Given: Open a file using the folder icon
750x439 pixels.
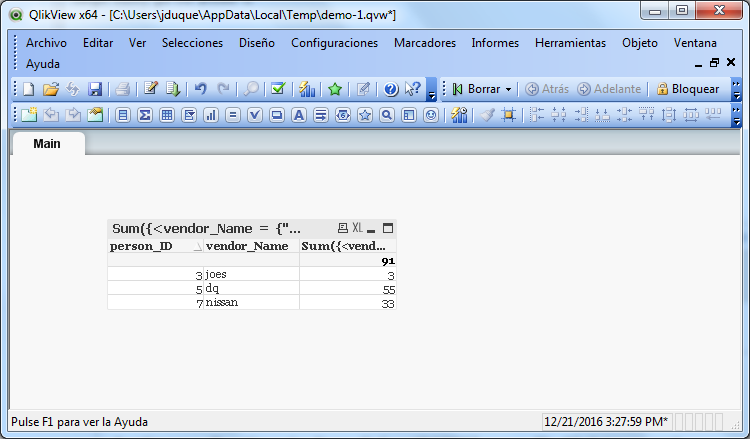Looking at the screenshot, I should pyautogui.click(x=50, y=89).
